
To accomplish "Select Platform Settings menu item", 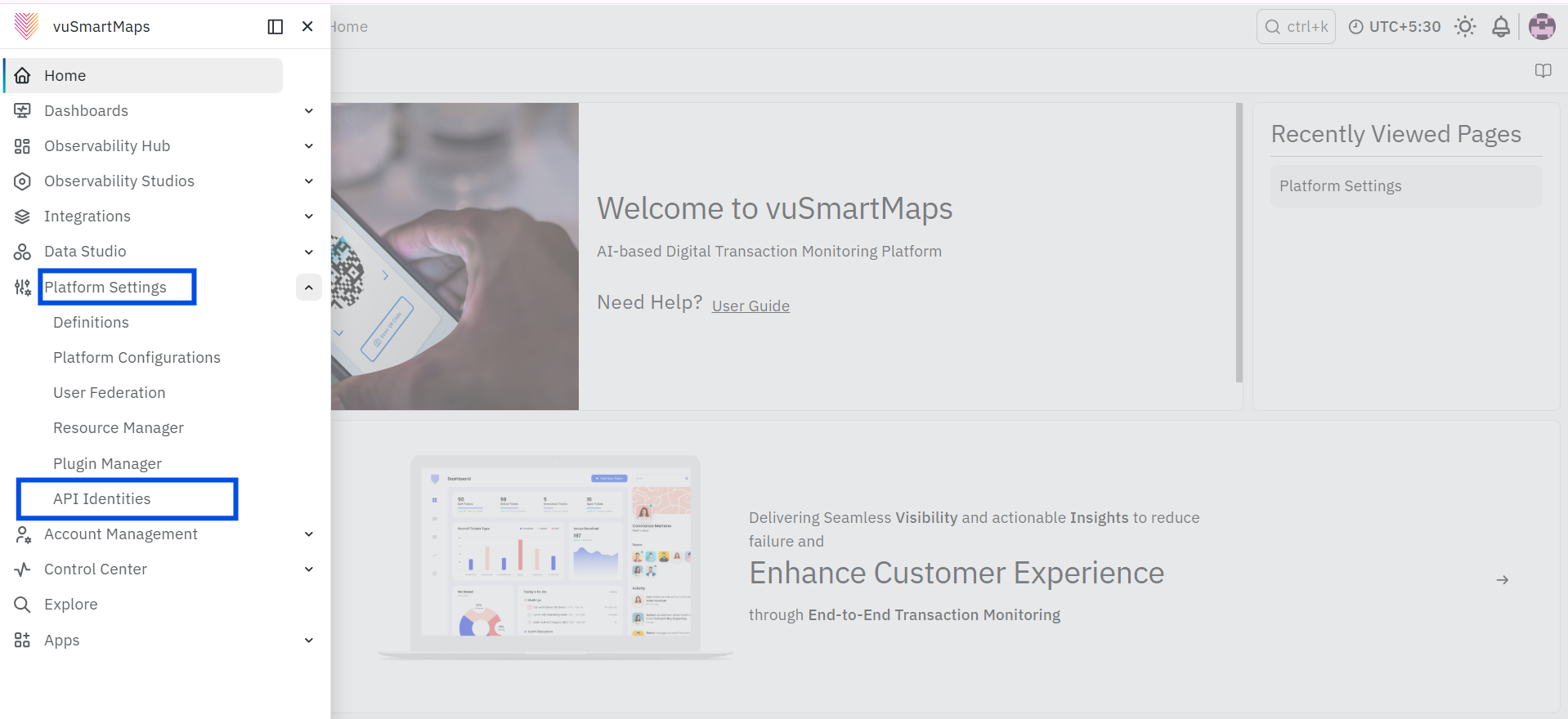I will click(x=105, y=288).
